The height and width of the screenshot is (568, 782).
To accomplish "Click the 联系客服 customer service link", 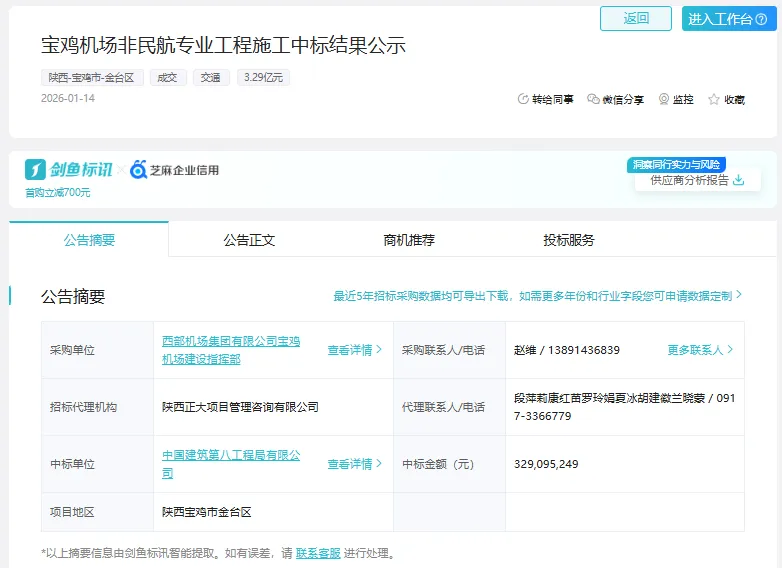I will tap(318, 553).
